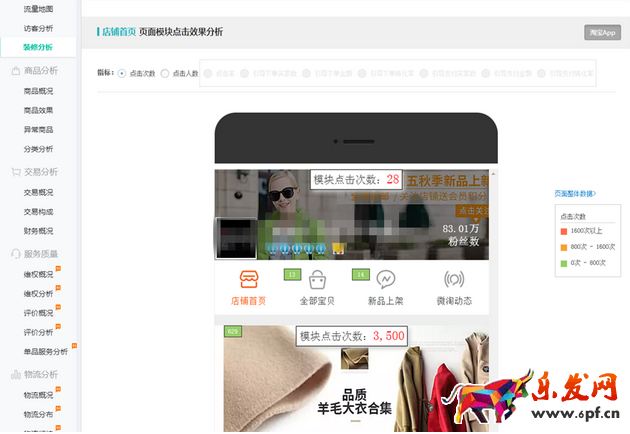Click the green 0次-800次 legend swatch
The width and height of the screenshot is (630, 434).
(x=564, y=263)
